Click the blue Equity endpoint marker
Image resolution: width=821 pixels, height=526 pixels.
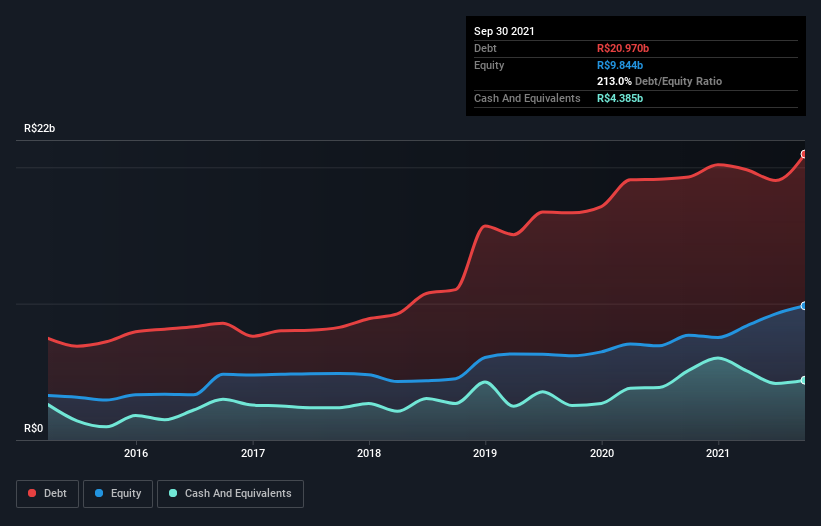coord(804,306)
